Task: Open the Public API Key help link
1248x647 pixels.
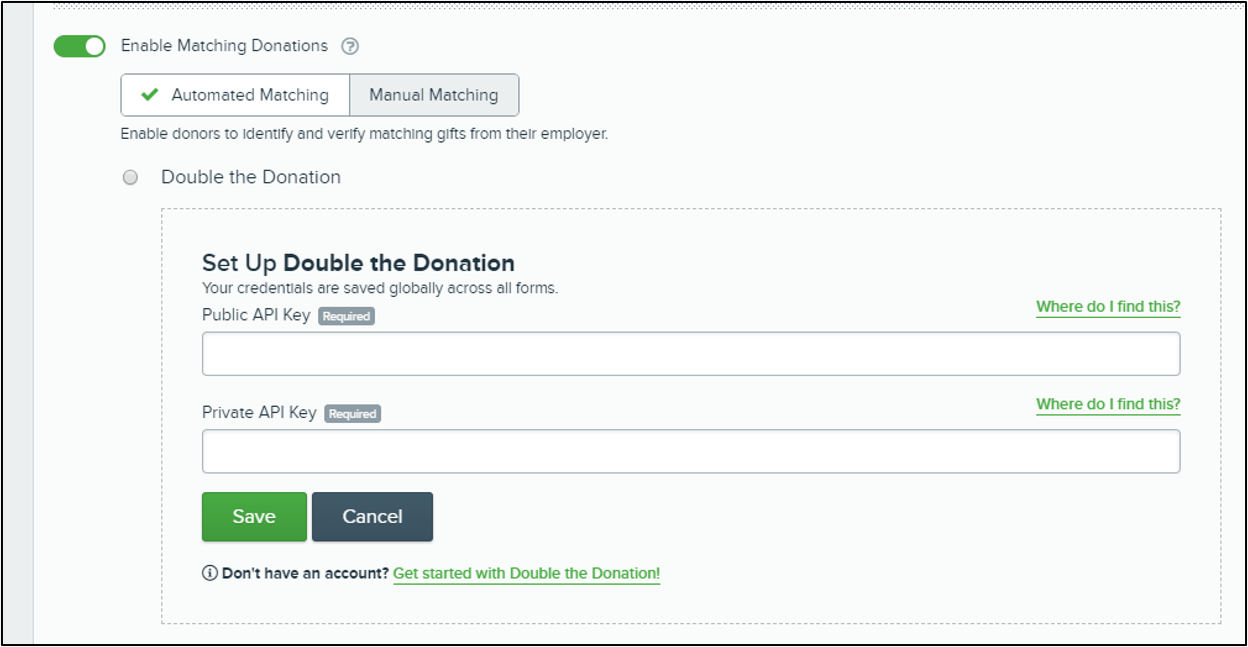Action: click(1108, 307)
